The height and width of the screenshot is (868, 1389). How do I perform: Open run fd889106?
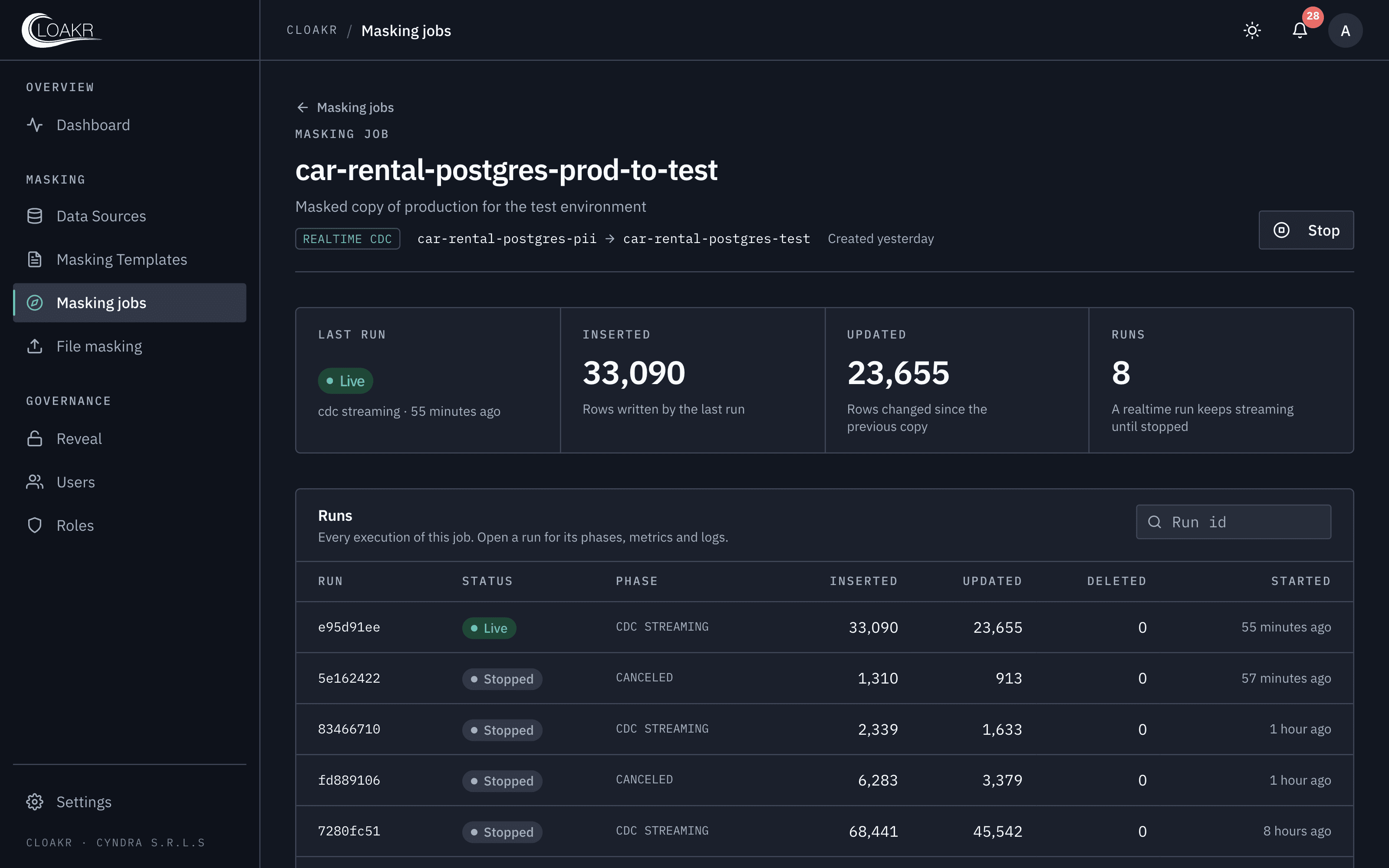pos(349,780)
